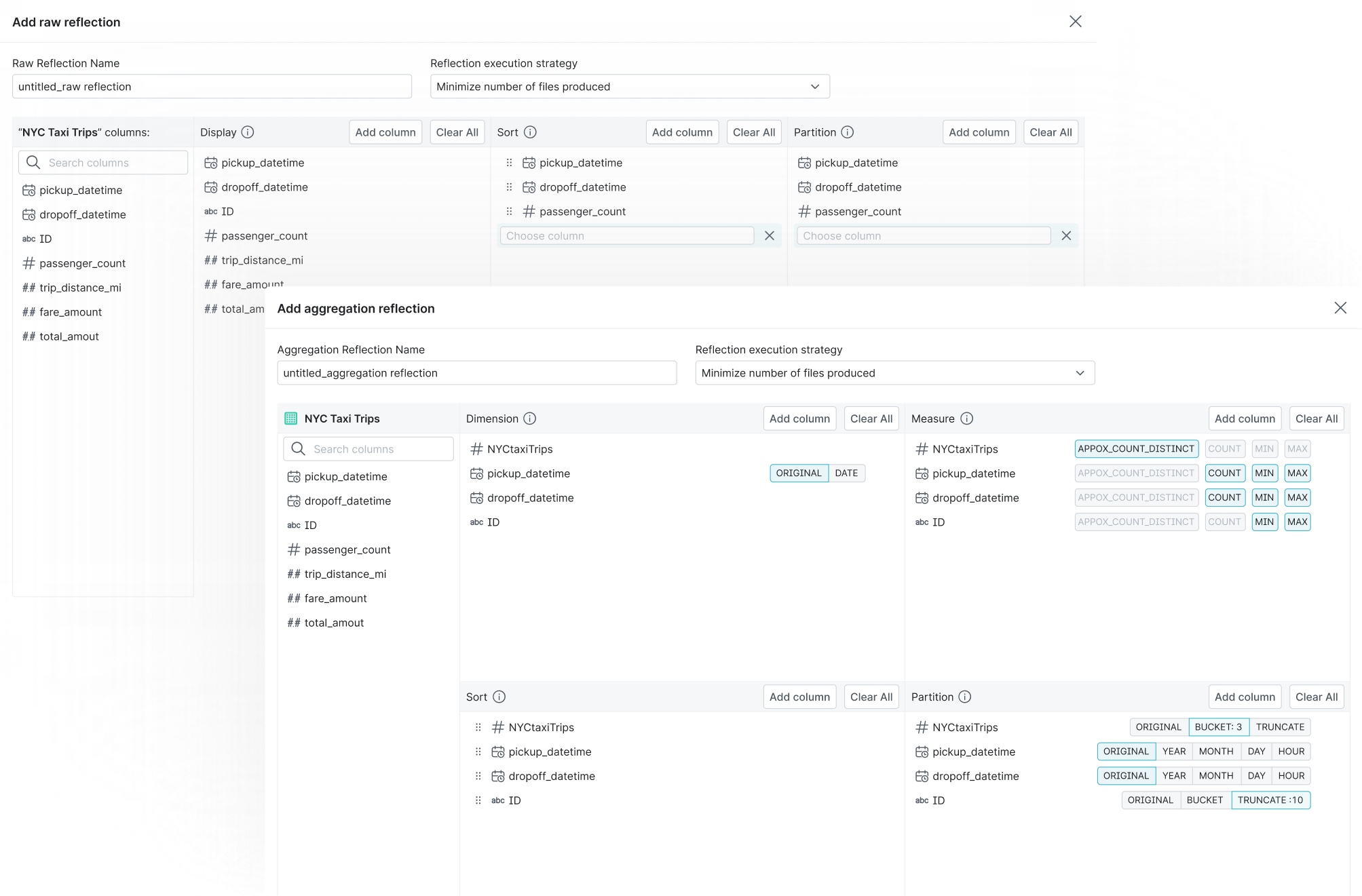
Task: Click the Measure info icon
Action: point(967,418)
